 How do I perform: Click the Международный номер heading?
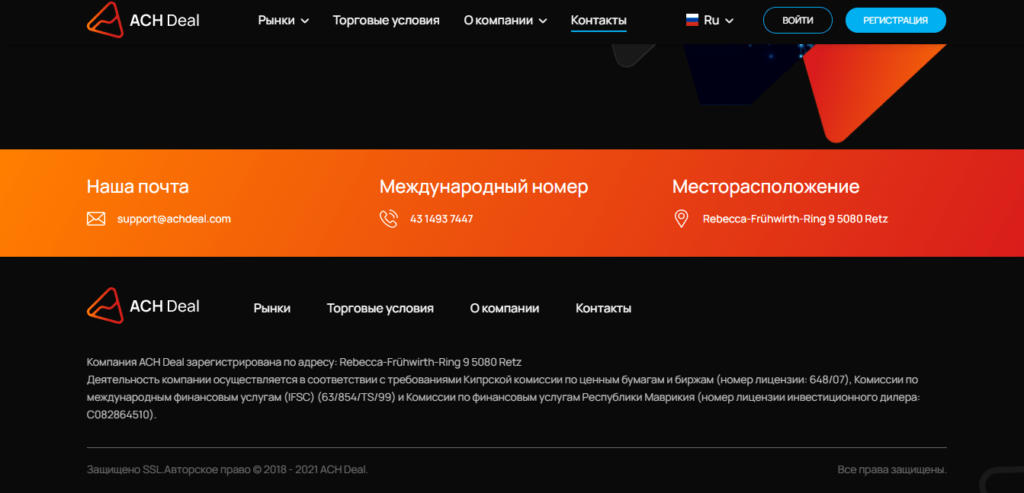pyautogui.click(x=484, y=187)
